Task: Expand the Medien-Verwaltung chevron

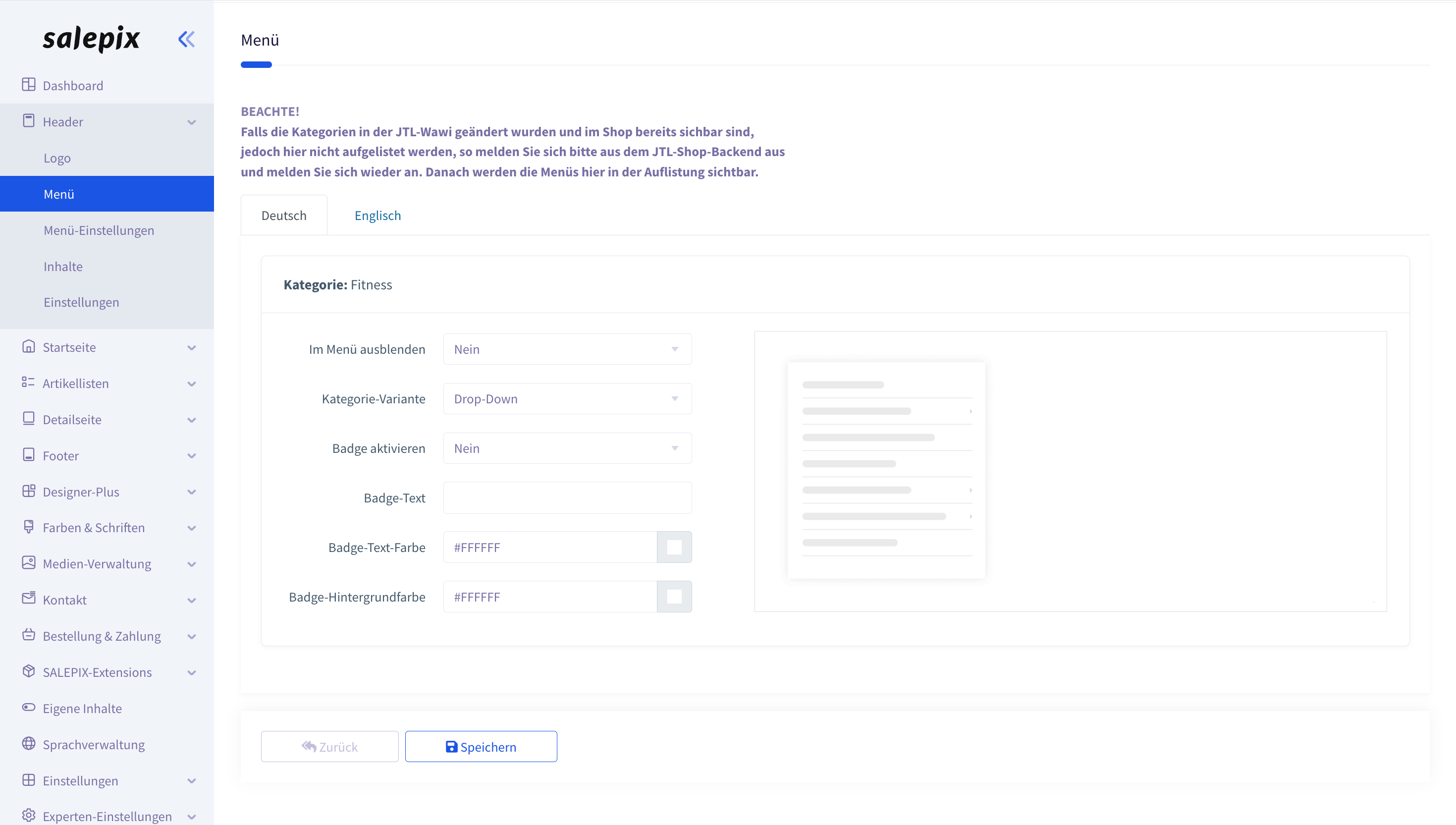Action: 192,564
